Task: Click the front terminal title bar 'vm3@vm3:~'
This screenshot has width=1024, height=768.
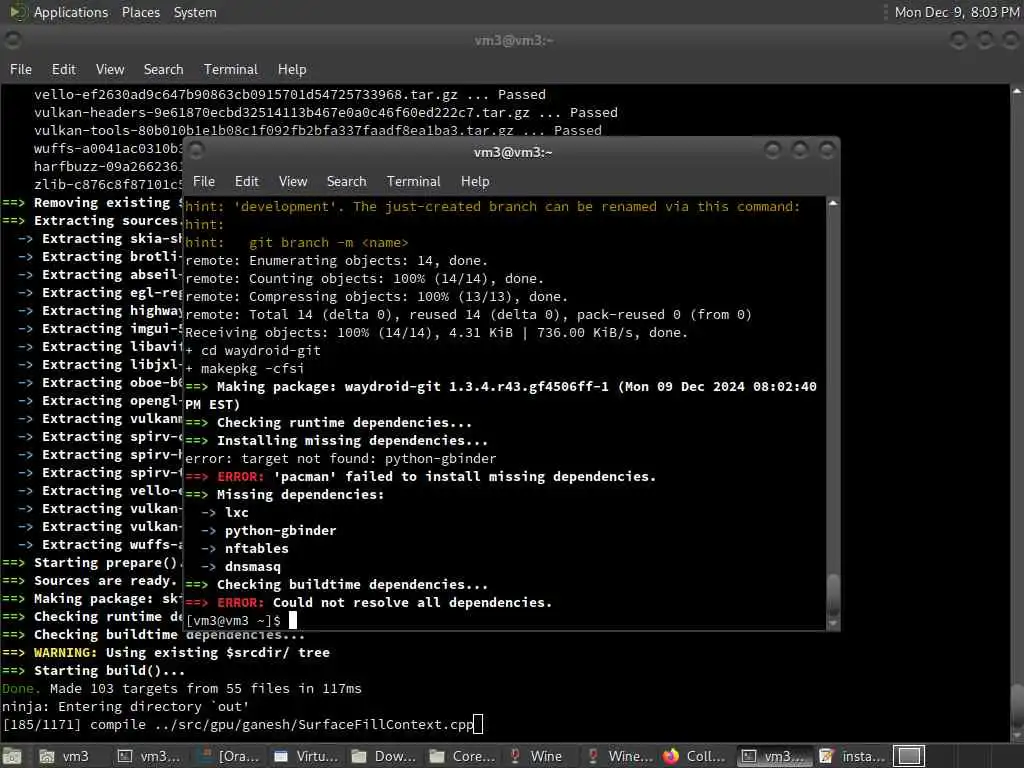Action: pyautogui.click(x=513, y=152)
